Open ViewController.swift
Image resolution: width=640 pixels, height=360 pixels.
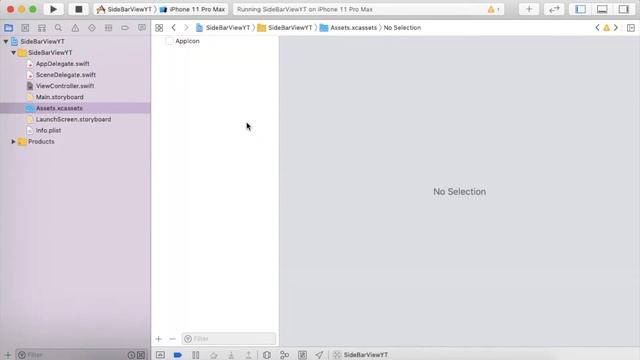coord(65,86)
